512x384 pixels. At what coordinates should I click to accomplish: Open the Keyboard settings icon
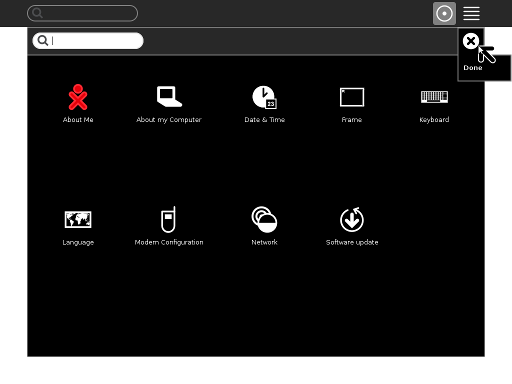point(434,97)
